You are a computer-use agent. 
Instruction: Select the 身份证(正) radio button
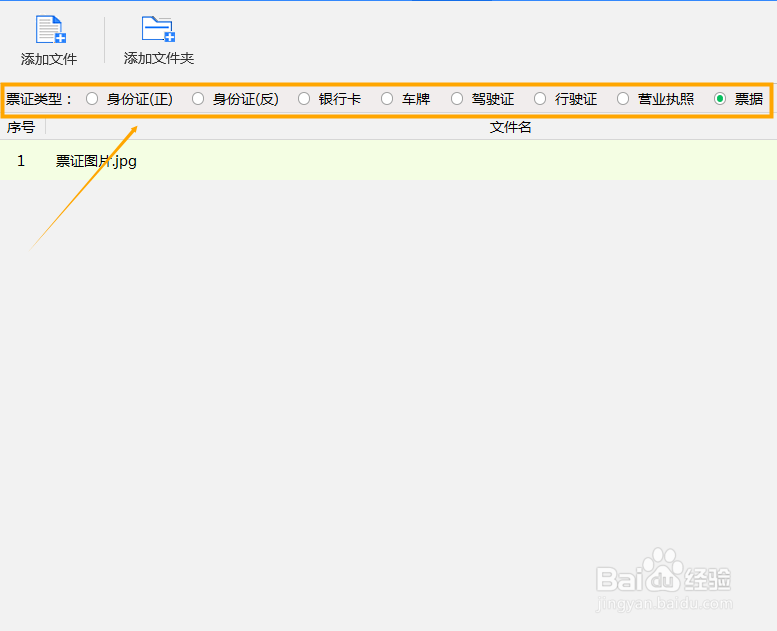point(92,99)
